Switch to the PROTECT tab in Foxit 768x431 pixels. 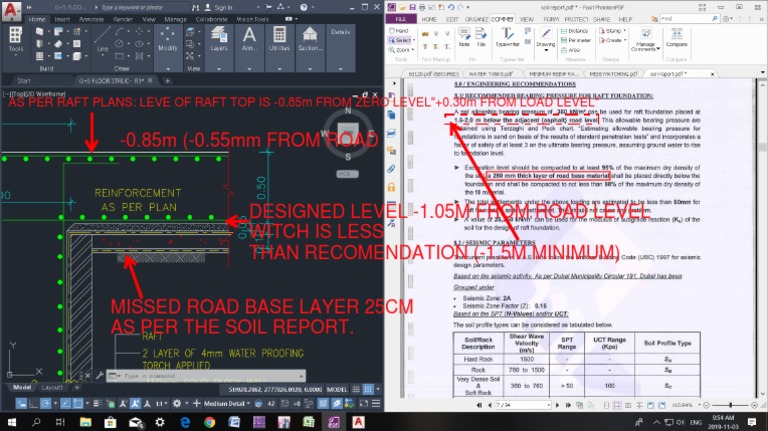click(x=576, y=19)
